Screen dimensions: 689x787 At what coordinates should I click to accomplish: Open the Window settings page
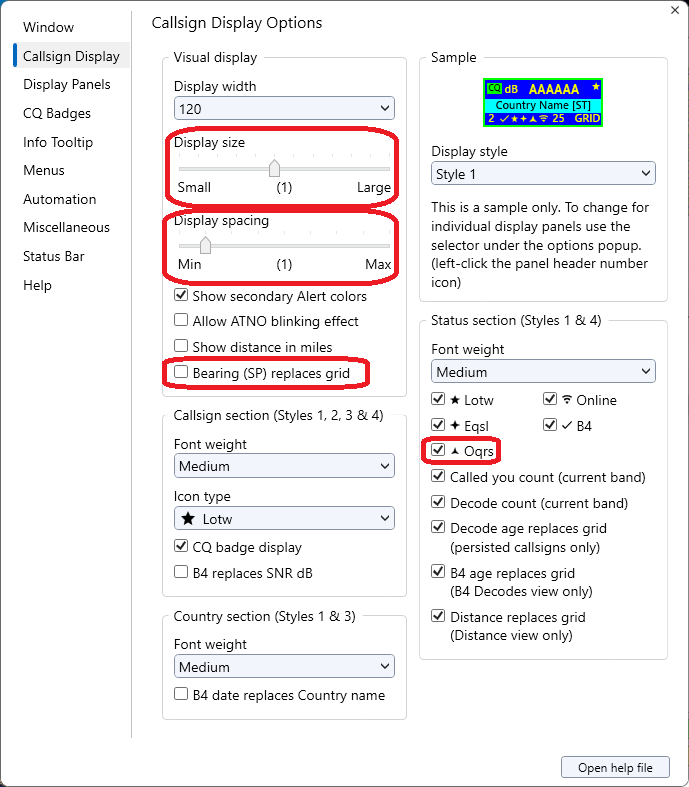click(48, 27)
